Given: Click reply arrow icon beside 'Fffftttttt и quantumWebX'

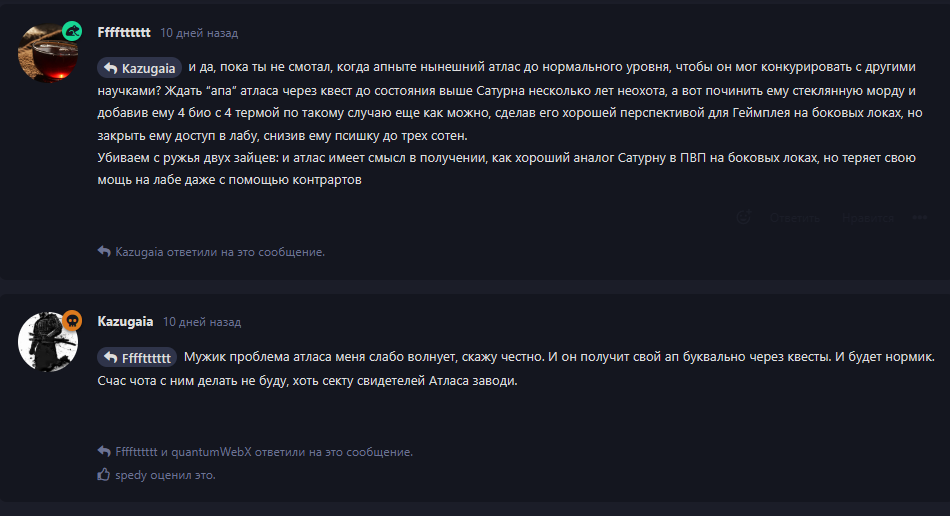Looking at the screenshot, I should [104, 451].
